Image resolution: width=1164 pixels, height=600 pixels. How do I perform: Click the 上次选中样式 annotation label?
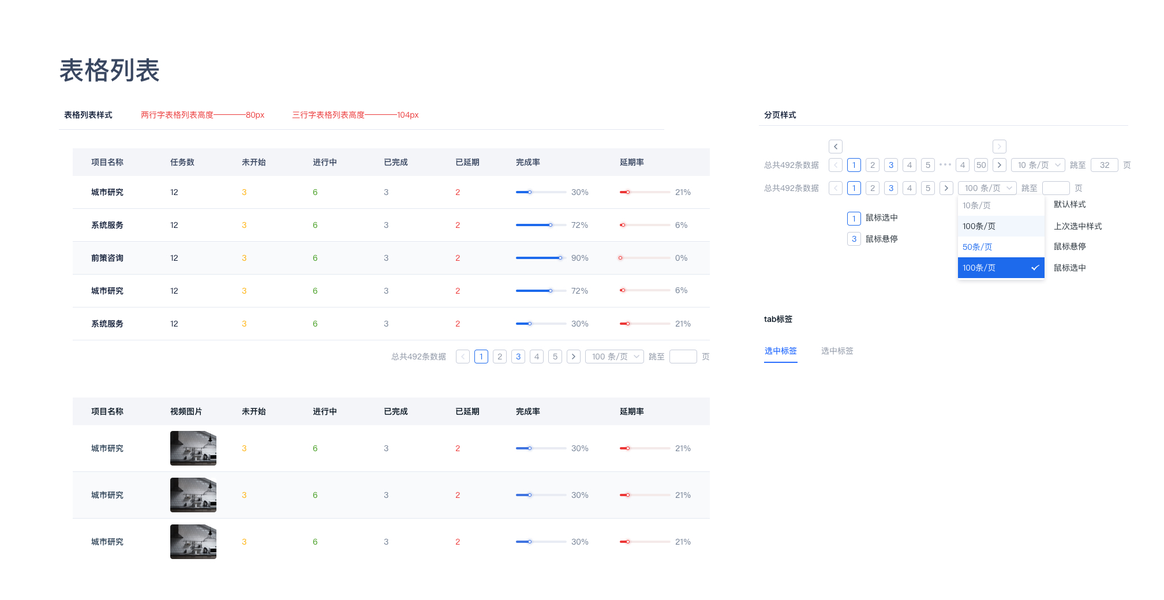coord(1078,226)
